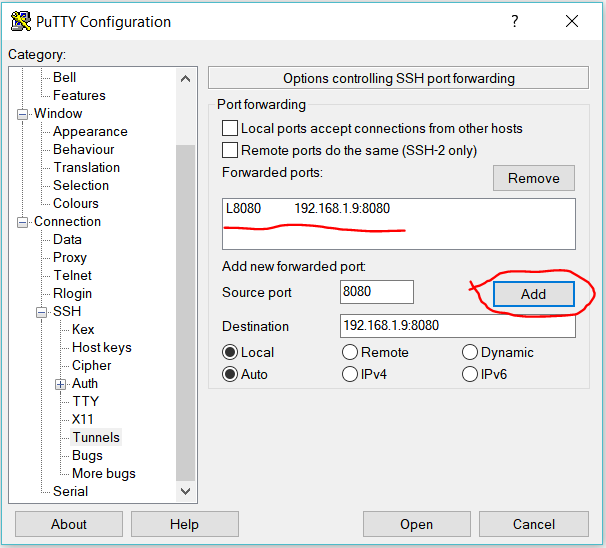Click the Source port input field
The height and width of the screenshot is (548, 606).
376,292
